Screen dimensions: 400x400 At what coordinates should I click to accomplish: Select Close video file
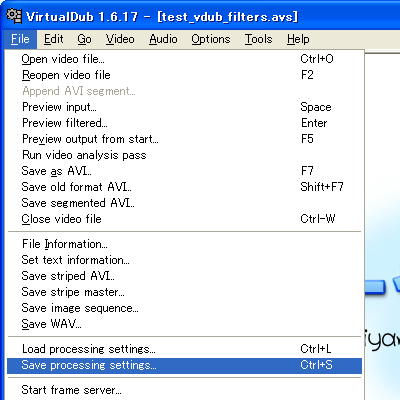coord(184,219)
